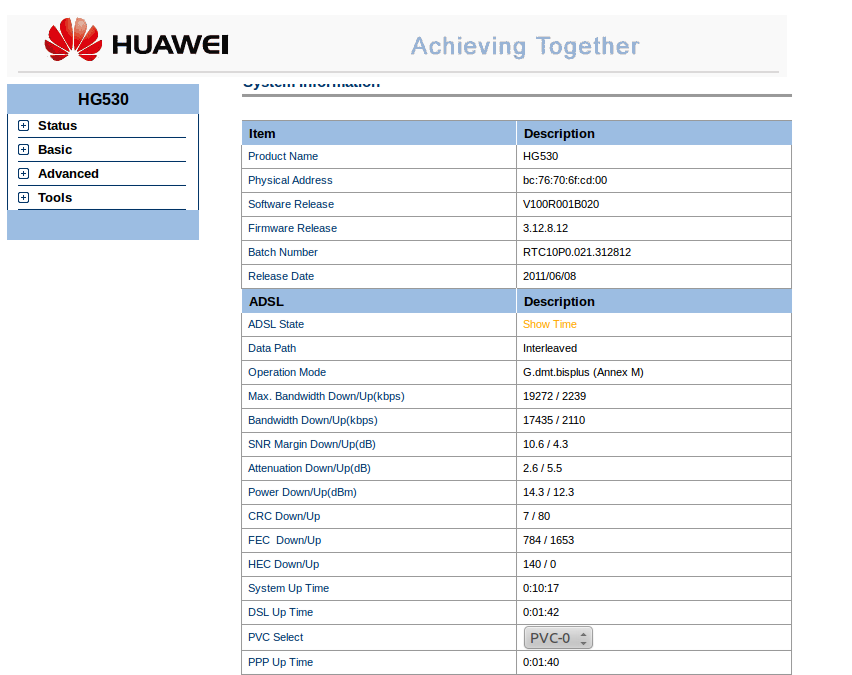The image size is (852, 675).
Task: Click the Show Time status text
Action: point(550,324)
